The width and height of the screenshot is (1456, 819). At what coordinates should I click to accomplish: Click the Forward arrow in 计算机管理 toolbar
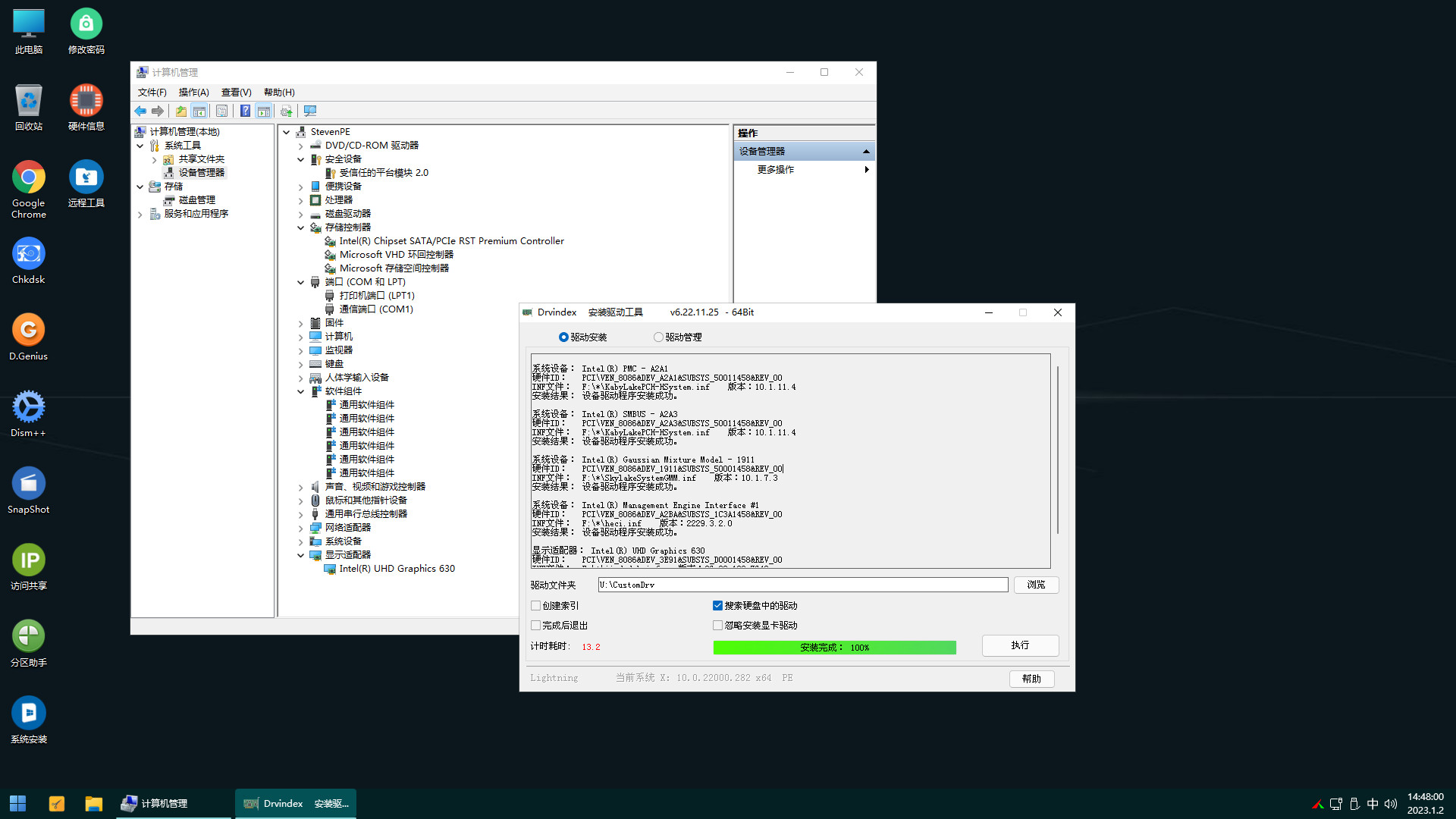pyautogui.click(x=158, y=111)
